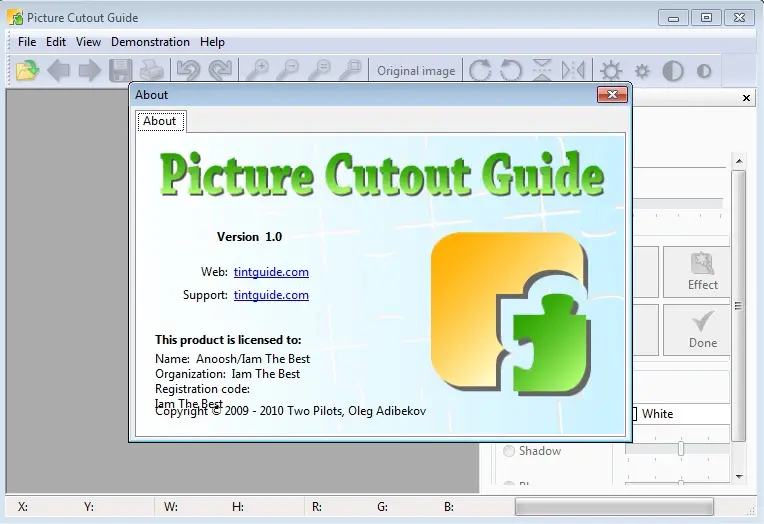Click the status bar progress bar
Viewport: 764px width, 524px height.
614,507
